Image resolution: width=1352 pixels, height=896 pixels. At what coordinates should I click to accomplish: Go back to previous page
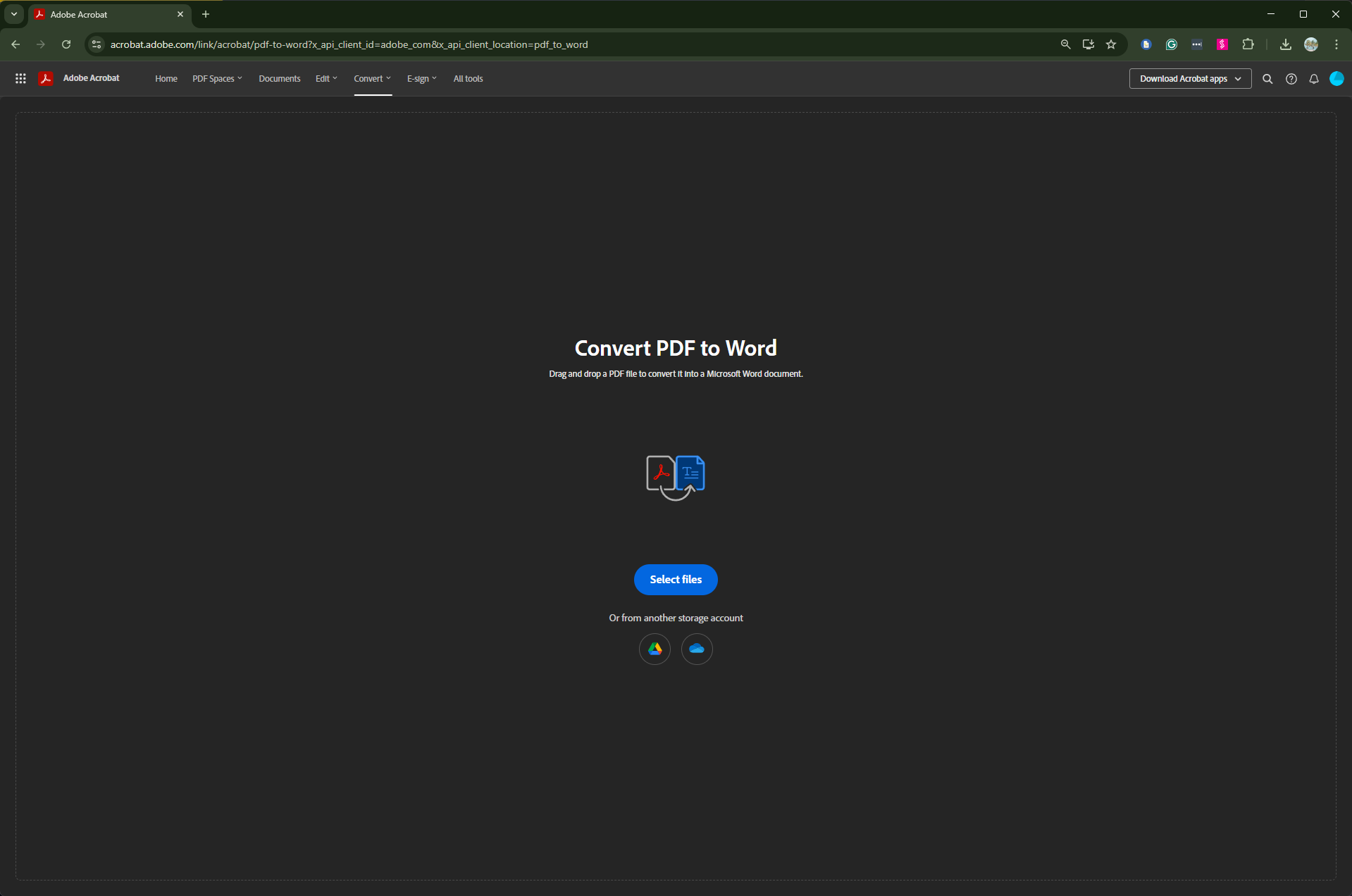15,44
